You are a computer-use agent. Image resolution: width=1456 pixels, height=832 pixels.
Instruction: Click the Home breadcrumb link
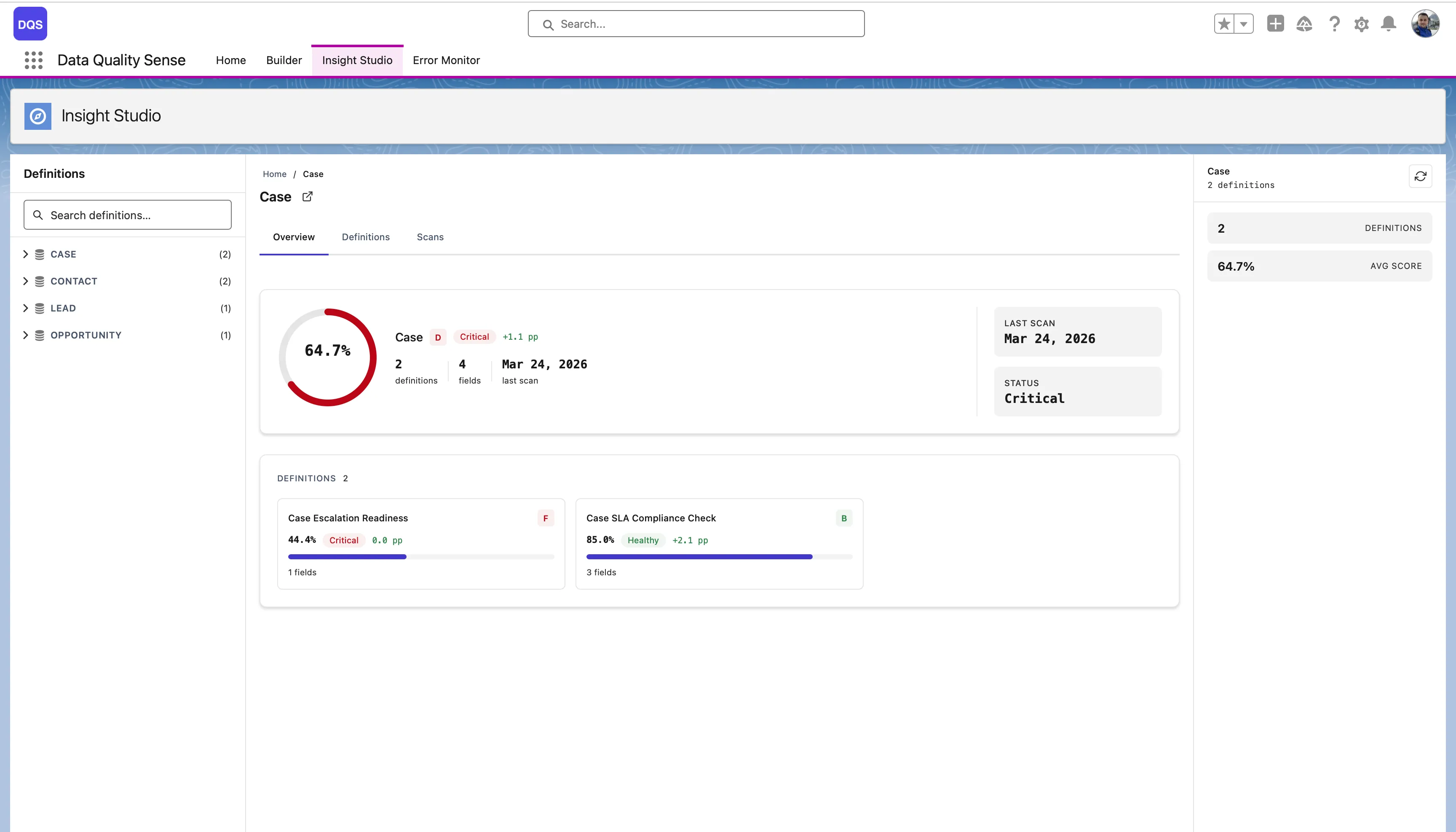[x=274, y=174]
